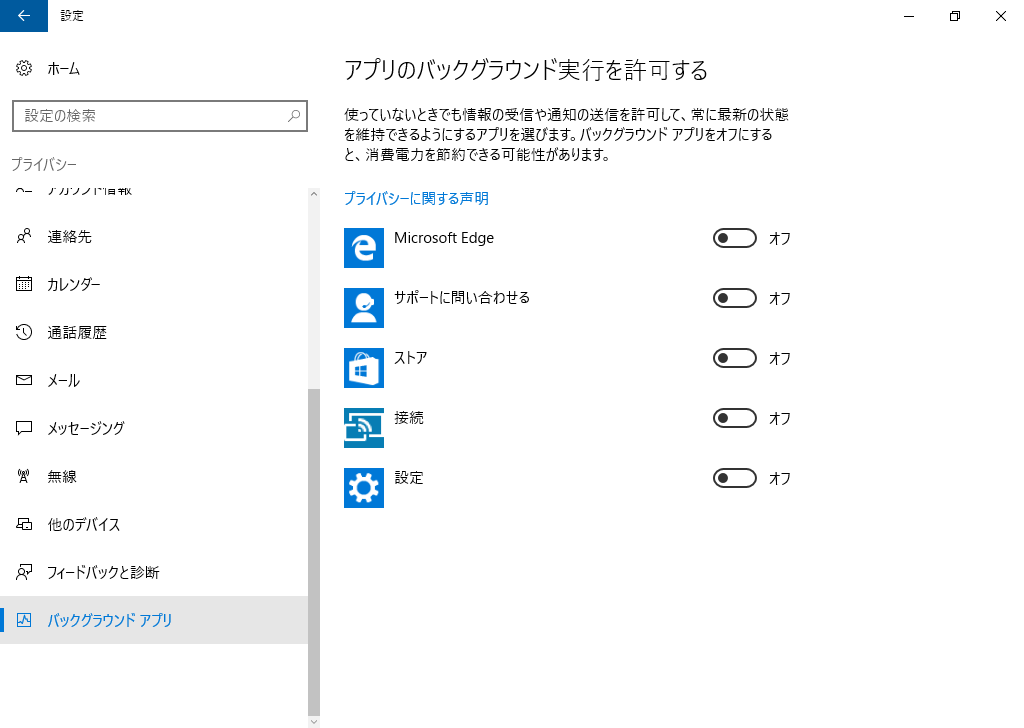Click the sidebar scrollbar down arrow

coord(314,721)
